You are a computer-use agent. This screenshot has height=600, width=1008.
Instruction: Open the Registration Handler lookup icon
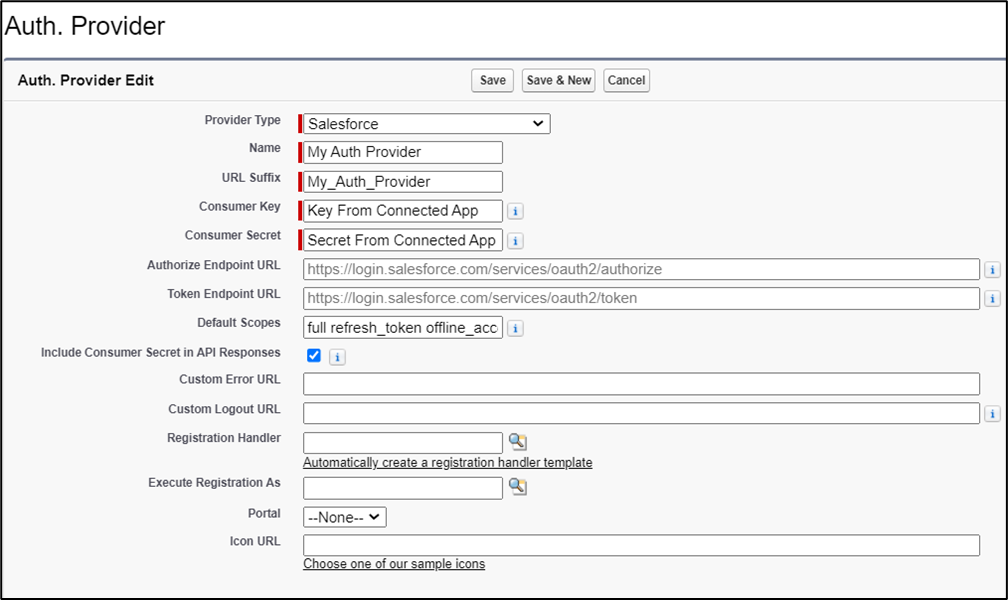(518, 442)
